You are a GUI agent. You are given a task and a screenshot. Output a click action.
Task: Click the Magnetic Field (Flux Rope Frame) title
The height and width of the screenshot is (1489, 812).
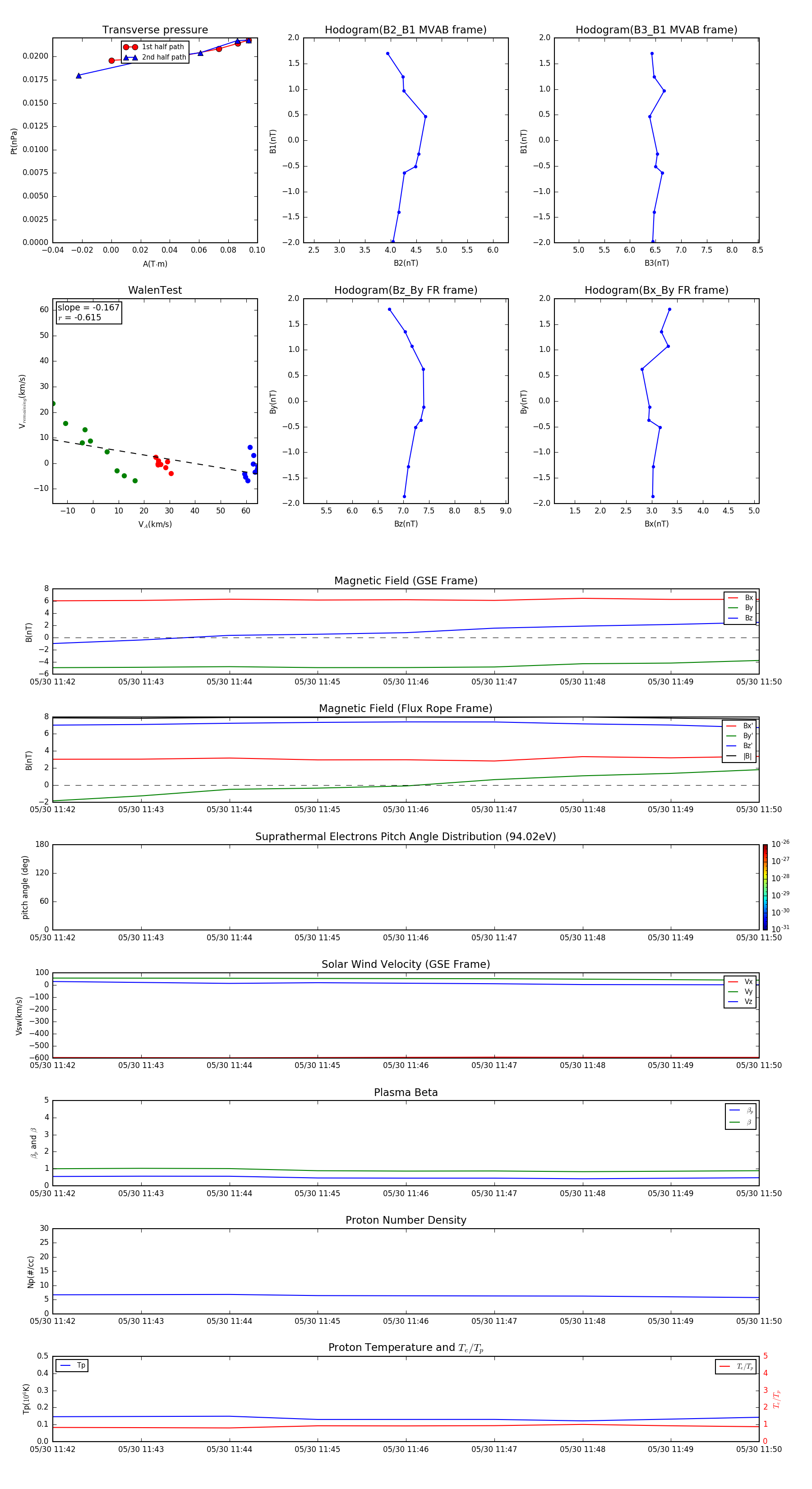click(x=406, y=709)
